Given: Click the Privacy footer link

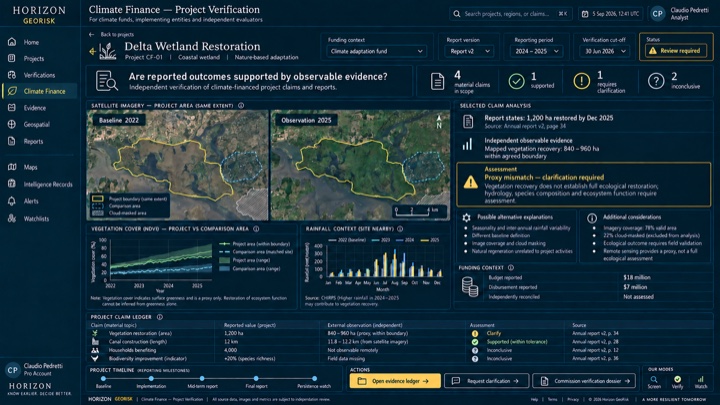Looking at the screenshot, I should (573, 399).
